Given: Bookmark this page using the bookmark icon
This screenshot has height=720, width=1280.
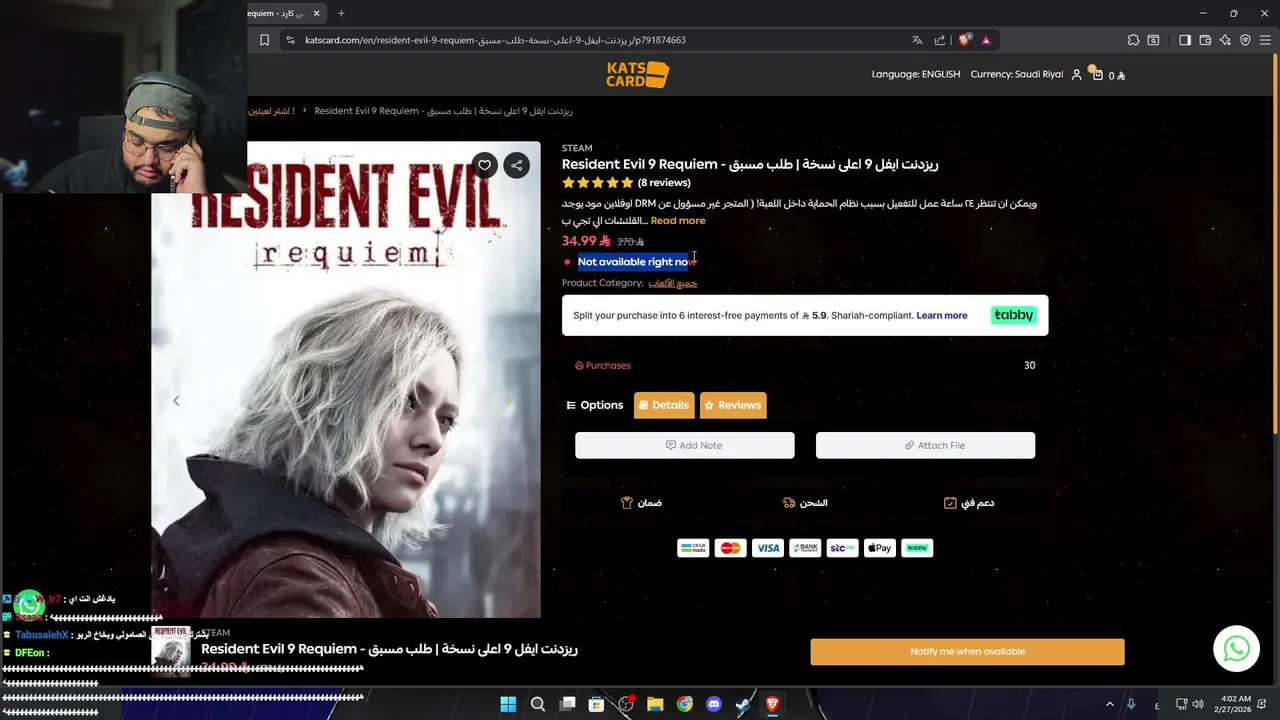Looking at the screenshot, I should [264, 40].
